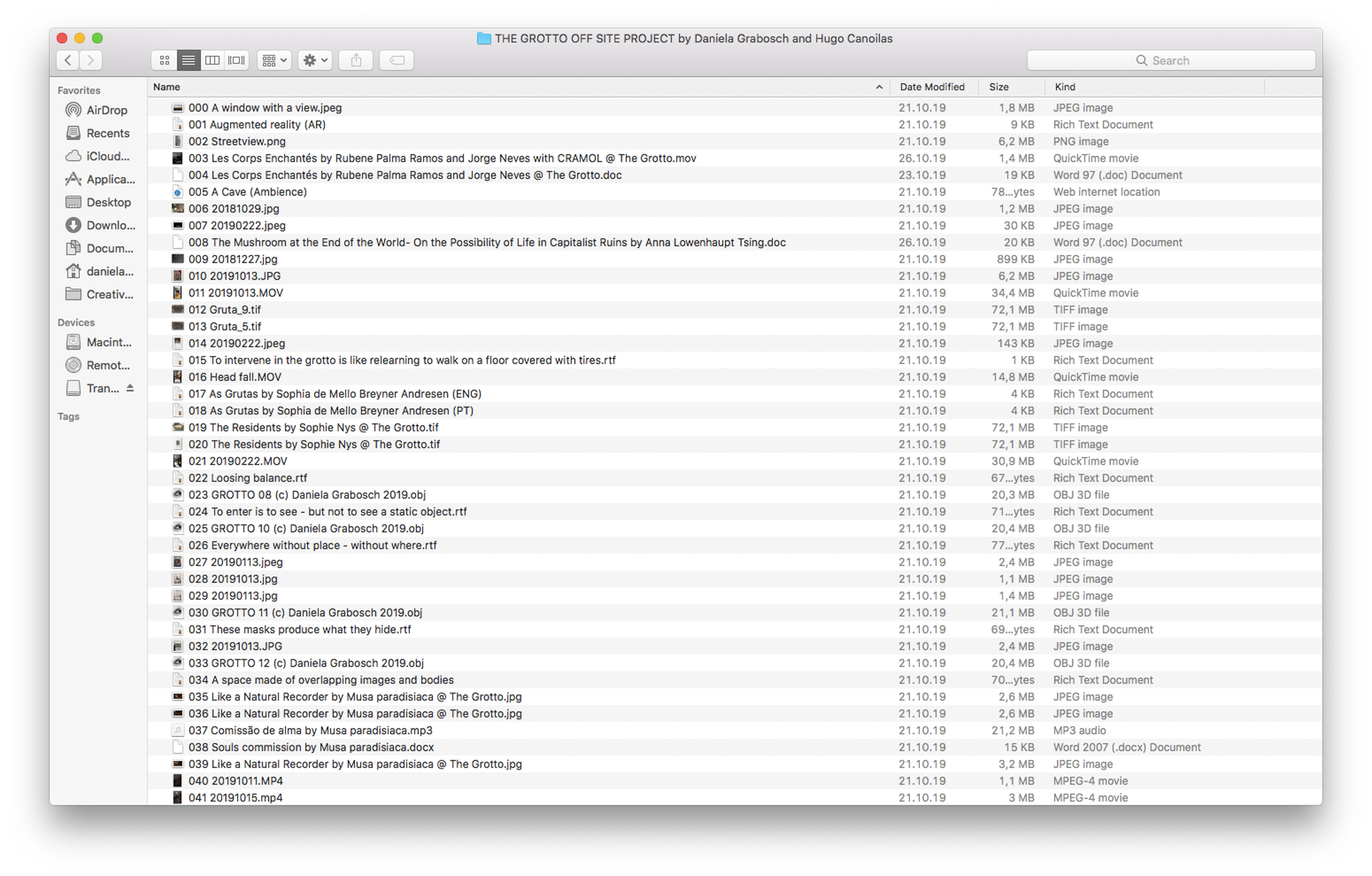Image resolution: width=1372 pixels, height=876 pixels.
Task: Click the Edit Tags toolbar icon
Action: pyautogui.click(x=397, y=60)
